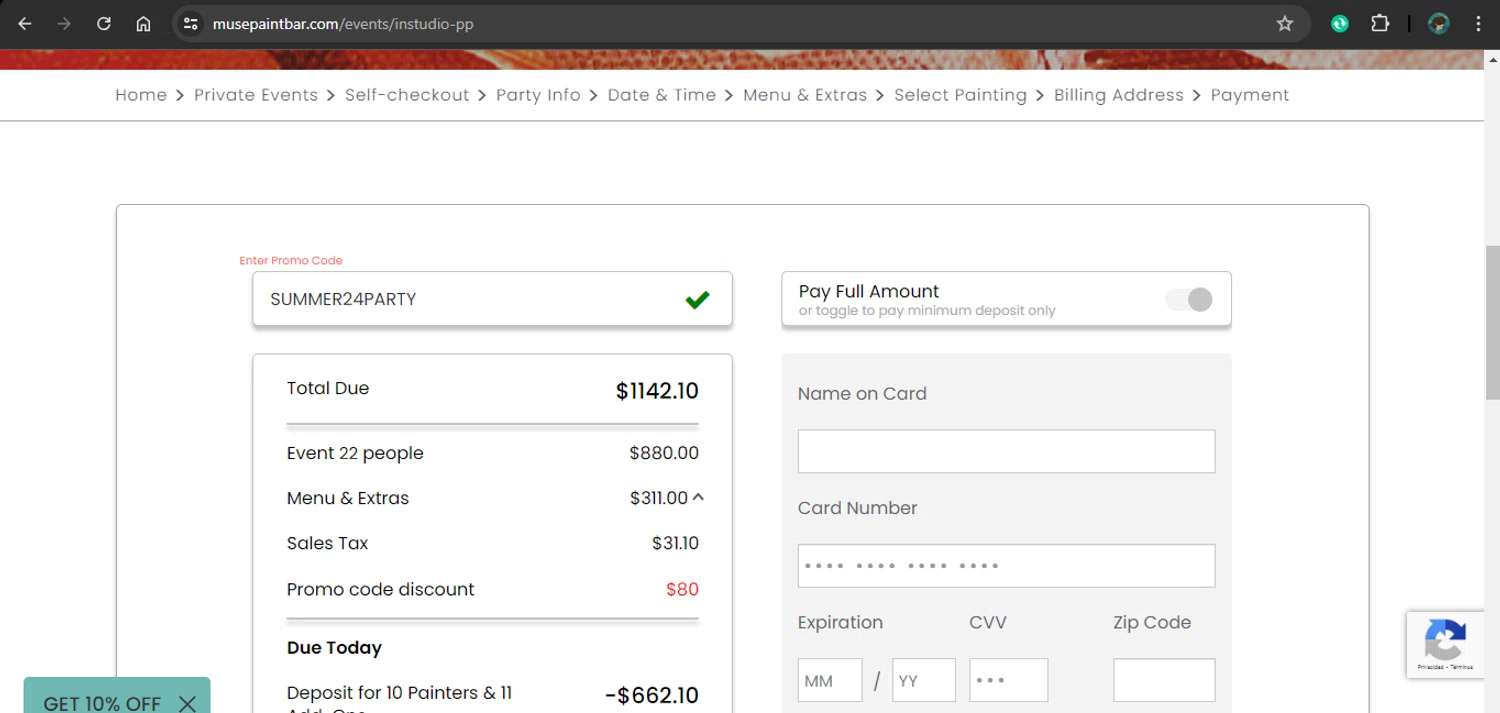Go to Home breadcrumb
The height and width of the screenshot is (713, 1500).
point(141,95)
